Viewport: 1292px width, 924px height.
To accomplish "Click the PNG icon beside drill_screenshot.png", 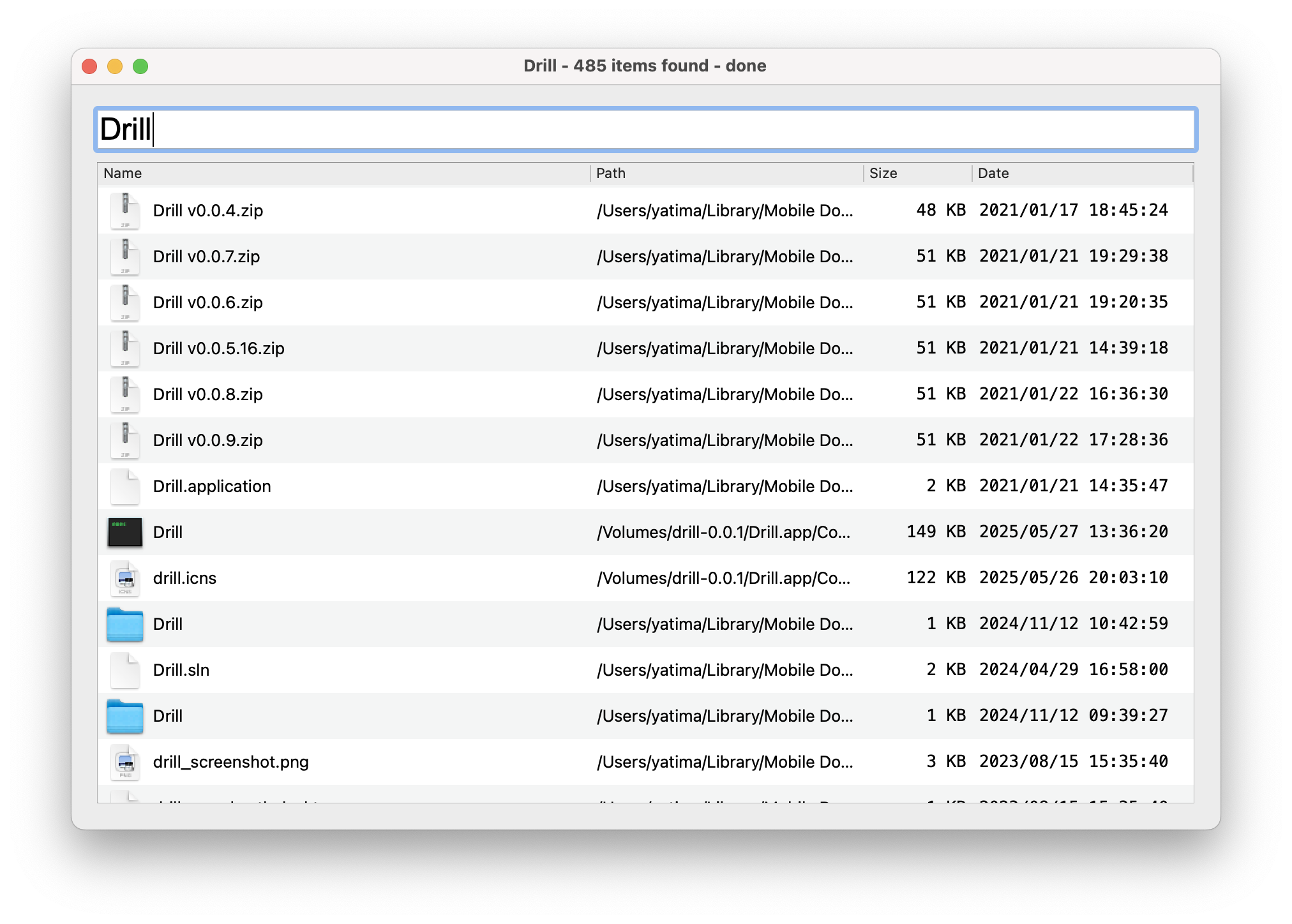I will (125, 762).
